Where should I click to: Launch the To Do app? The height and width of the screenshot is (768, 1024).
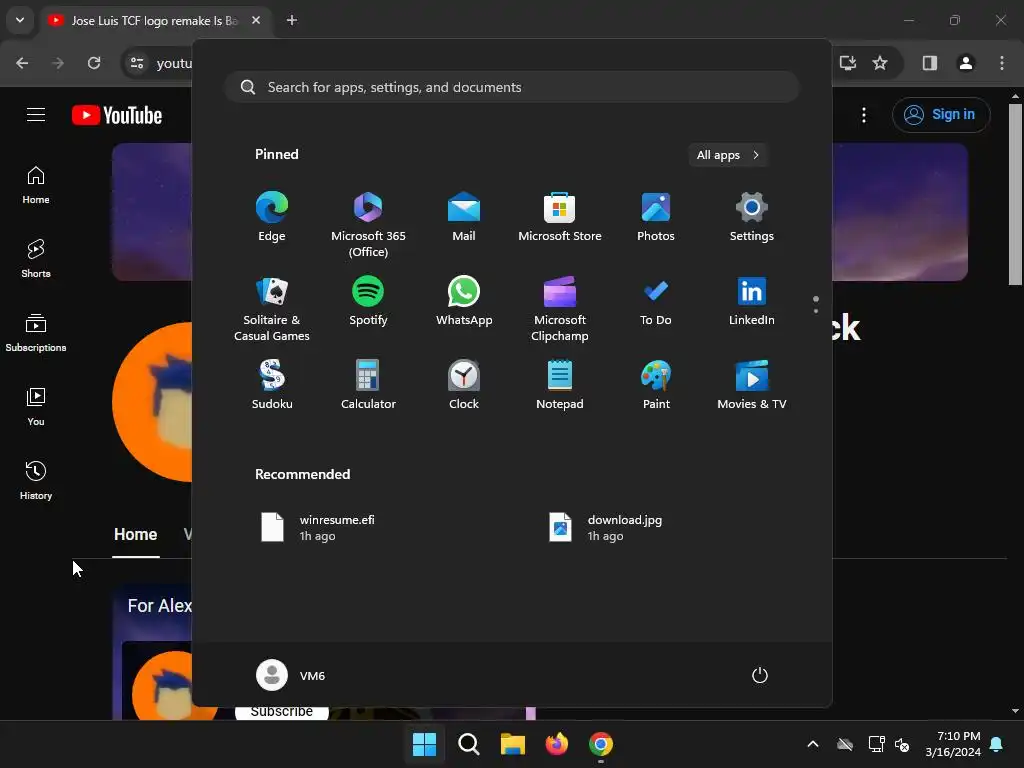coord(656,301)
